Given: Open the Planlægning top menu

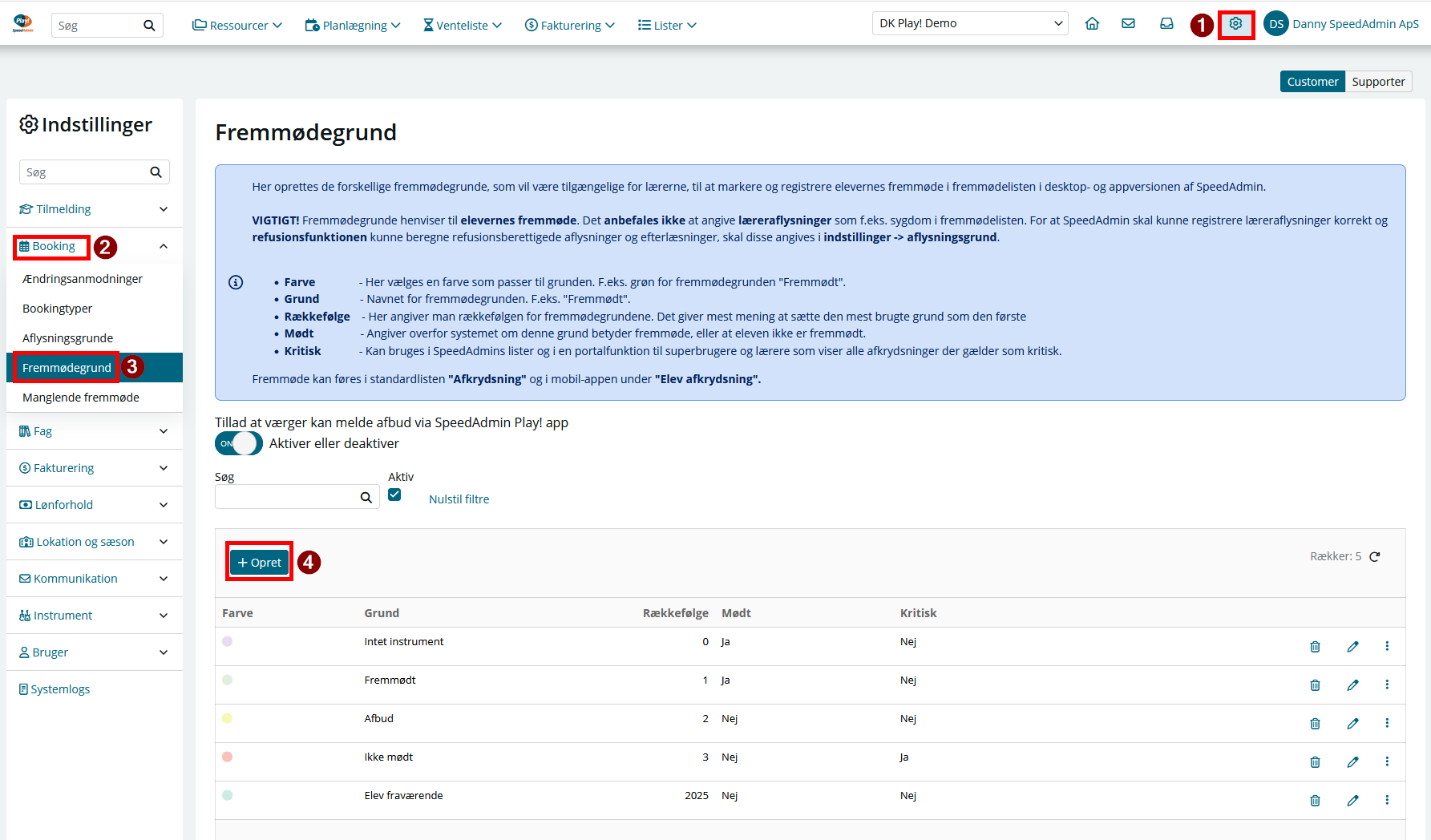Looking at the screenshot, I should click(x=353, y=25).
